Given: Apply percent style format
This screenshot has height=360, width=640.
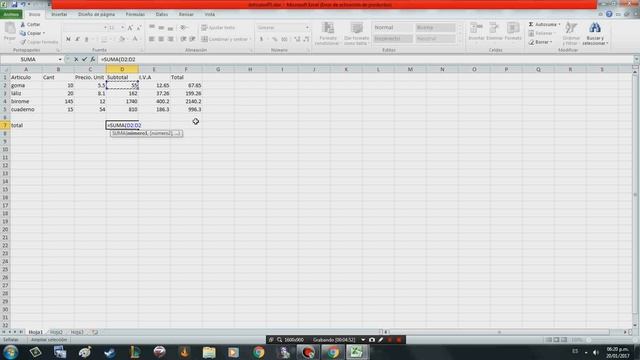Looking at the screenshot, I should coord(275,39).
